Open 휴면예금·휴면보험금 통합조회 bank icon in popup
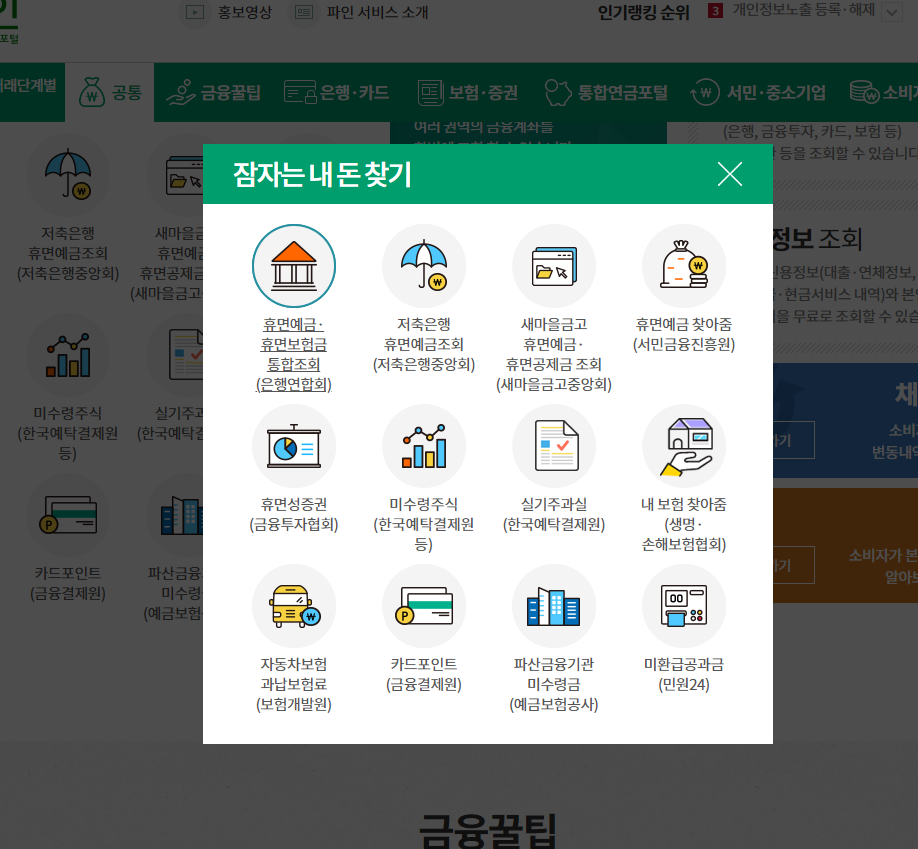Viewport: 918px width, 849px height. 294,266
